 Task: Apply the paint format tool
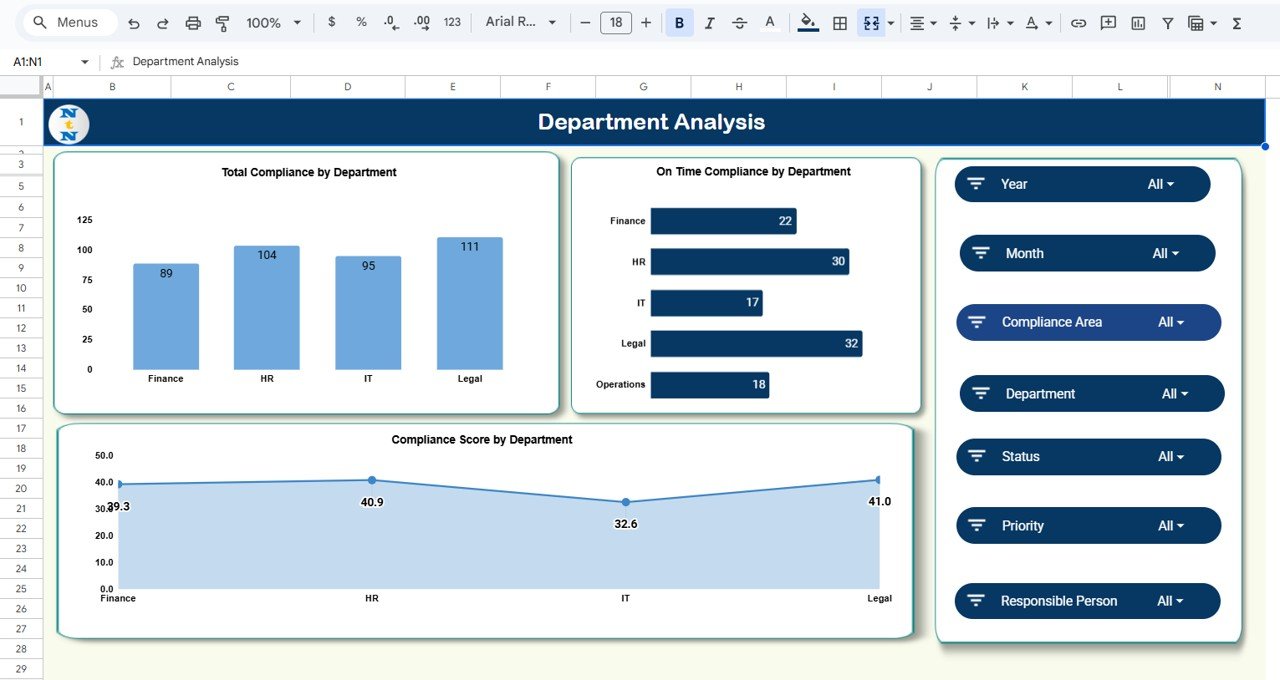click(221, 21)
